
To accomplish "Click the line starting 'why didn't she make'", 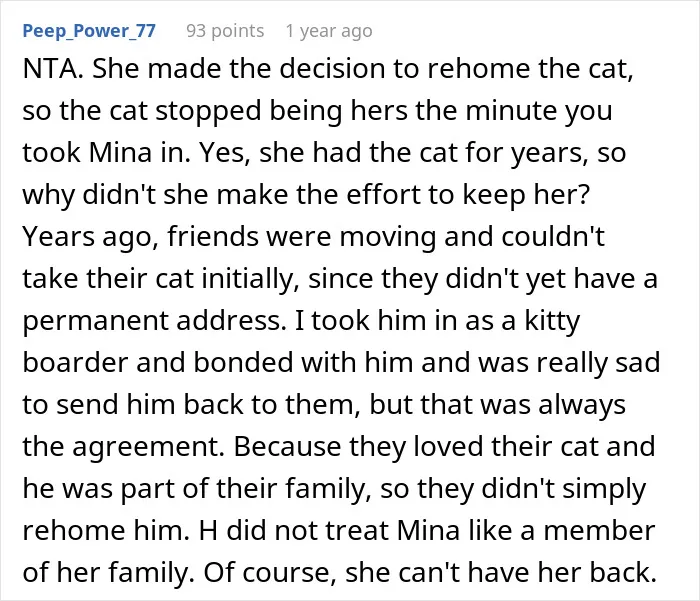I will point(306,195).
